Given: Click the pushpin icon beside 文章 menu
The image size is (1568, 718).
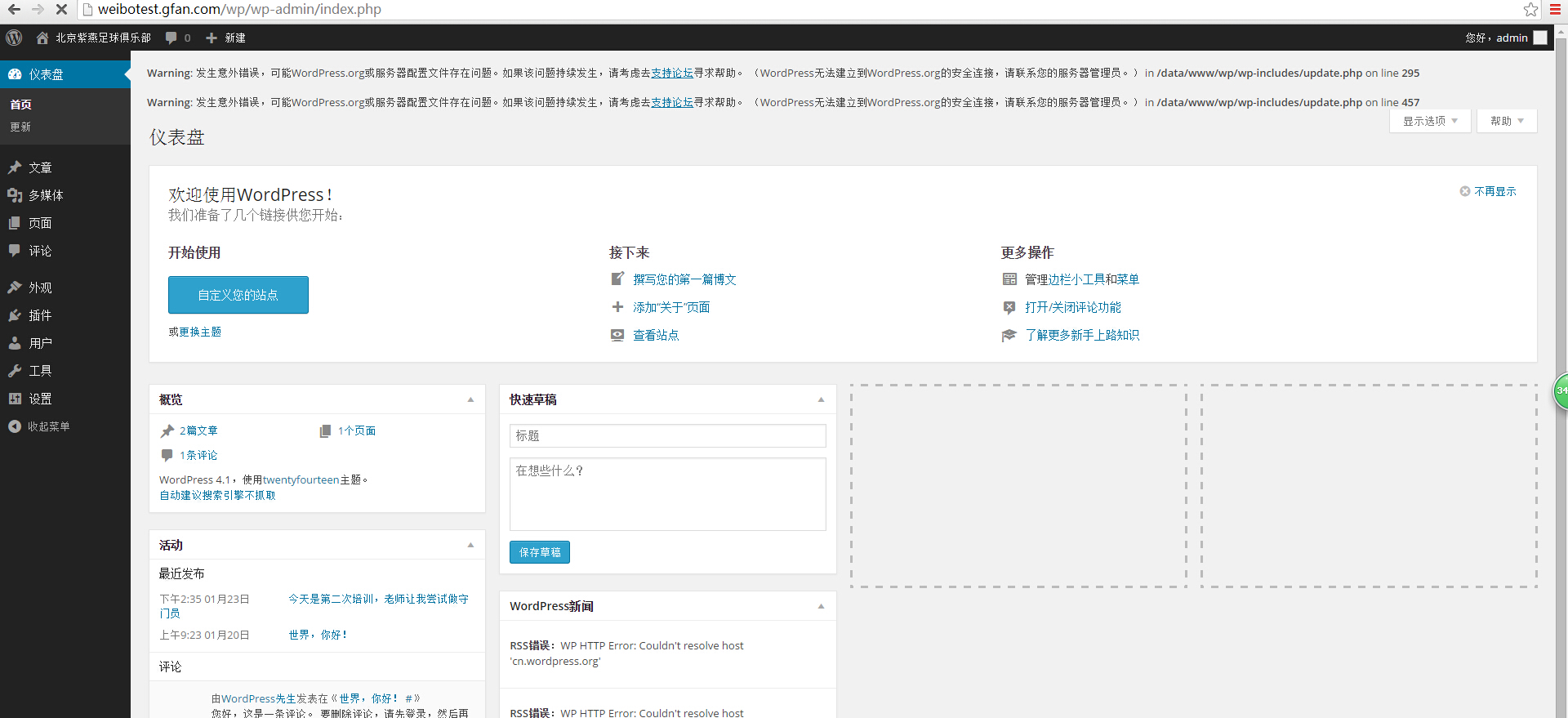Looking at the screenshot, I should click(15, 167).
